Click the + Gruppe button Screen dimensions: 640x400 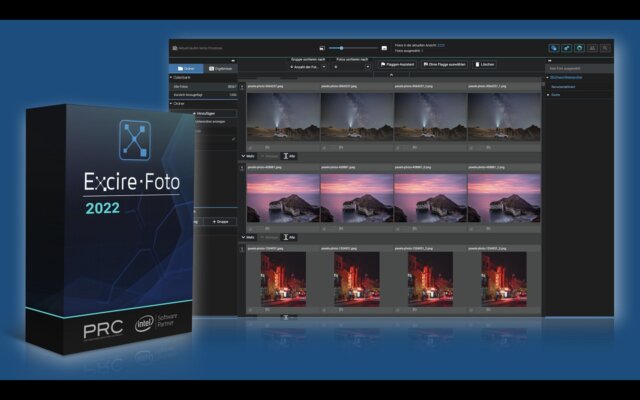coord(220,222)
